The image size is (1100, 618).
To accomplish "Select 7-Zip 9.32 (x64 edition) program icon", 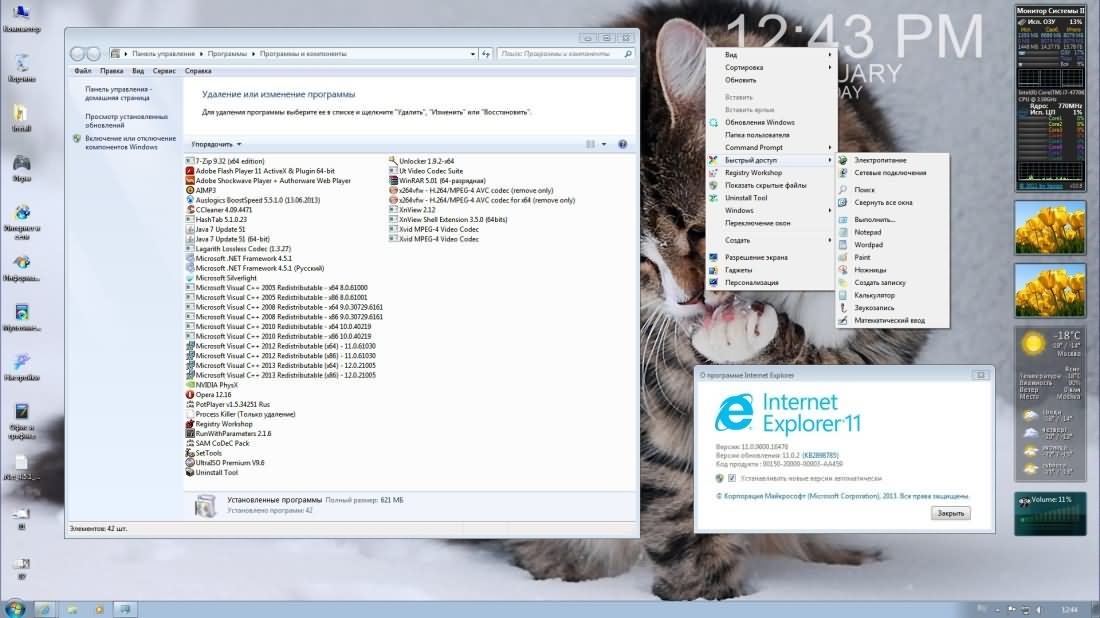I will (x=189, y=161).
